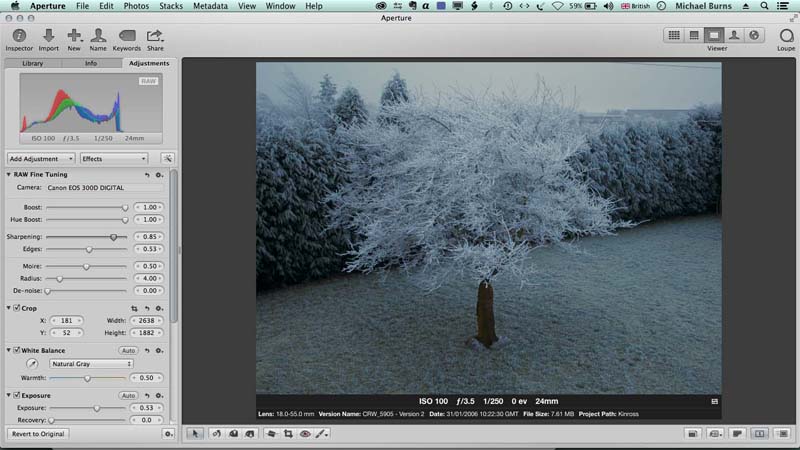This screenshot has width=800, height=450.
Task: Click the Rotate tool in tool strip
Action: click(216, 434)
